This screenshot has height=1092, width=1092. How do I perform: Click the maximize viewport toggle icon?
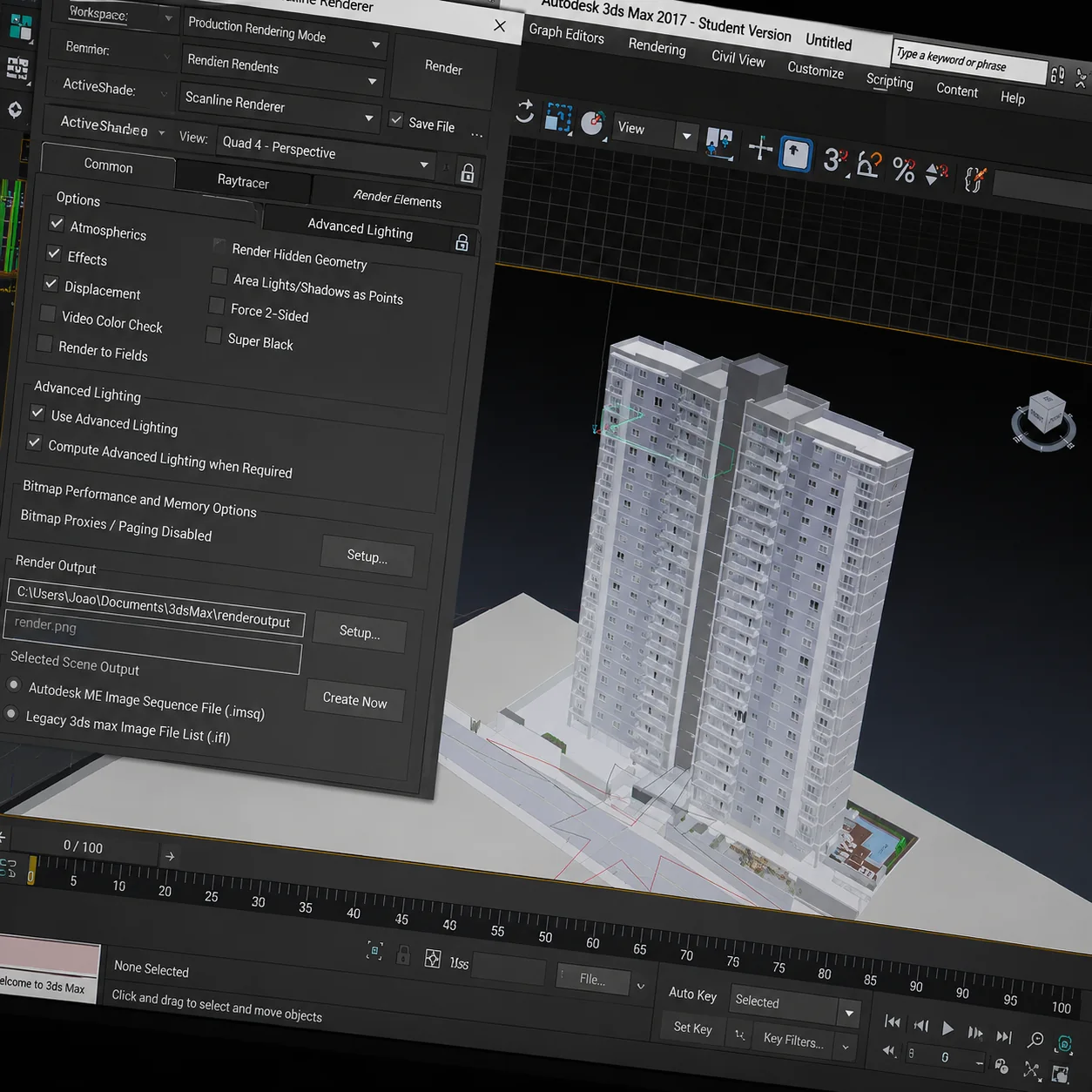[1060, 1075]
